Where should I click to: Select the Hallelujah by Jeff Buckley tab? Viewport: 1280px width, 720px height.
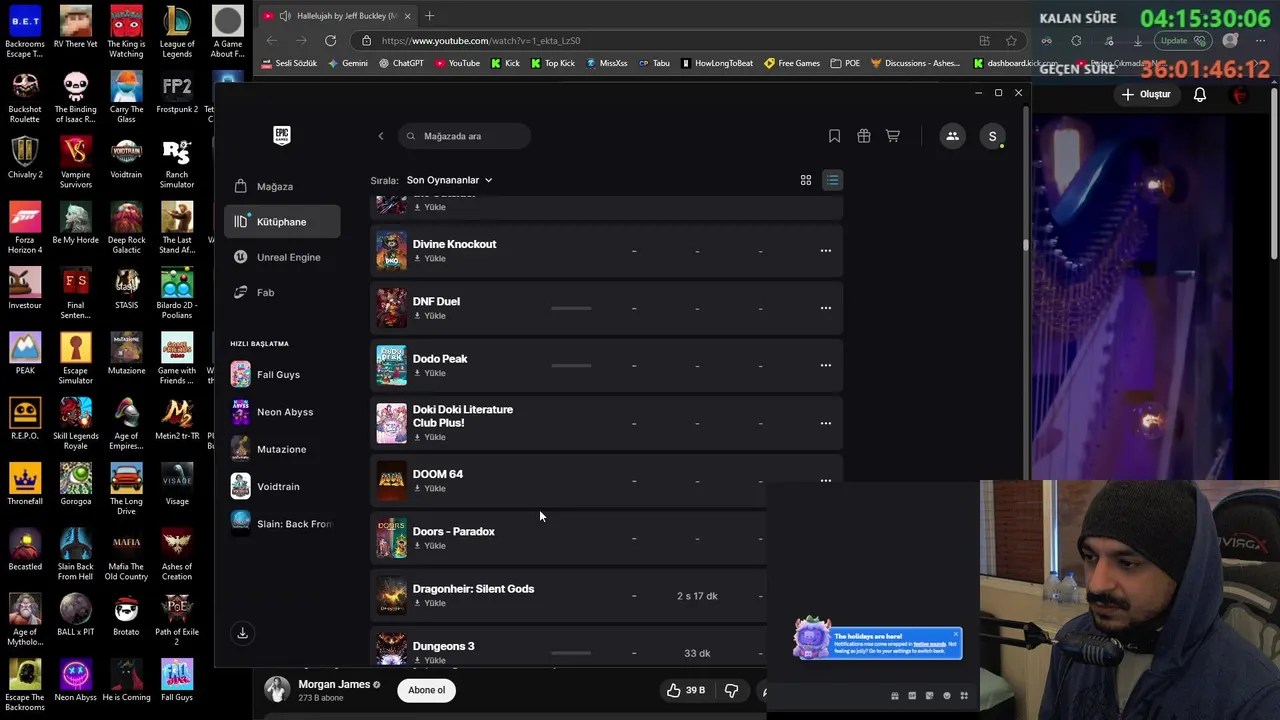click(x=336, y=16)
